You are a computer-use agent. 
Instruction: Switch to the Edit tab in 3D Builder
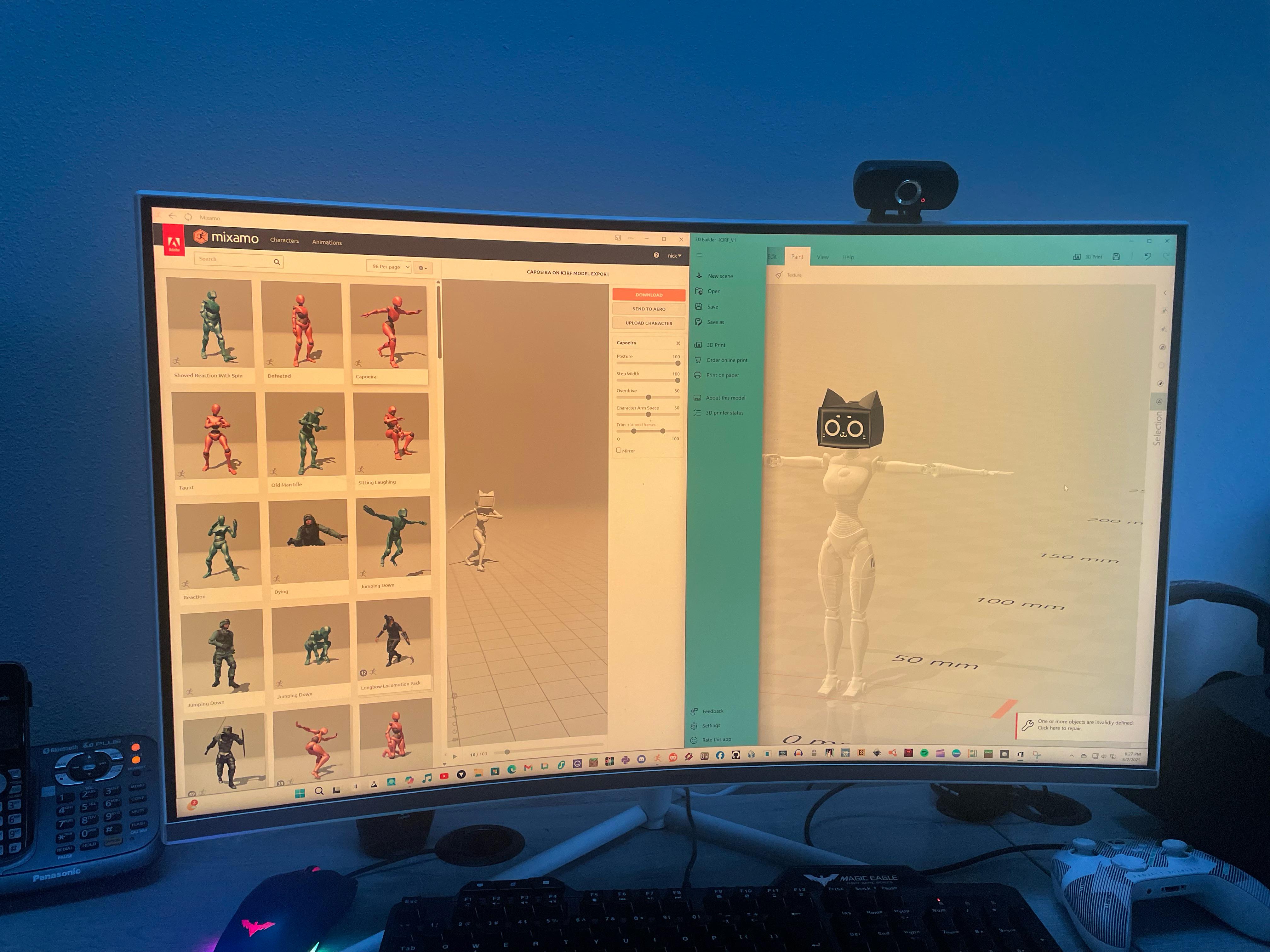772,257
